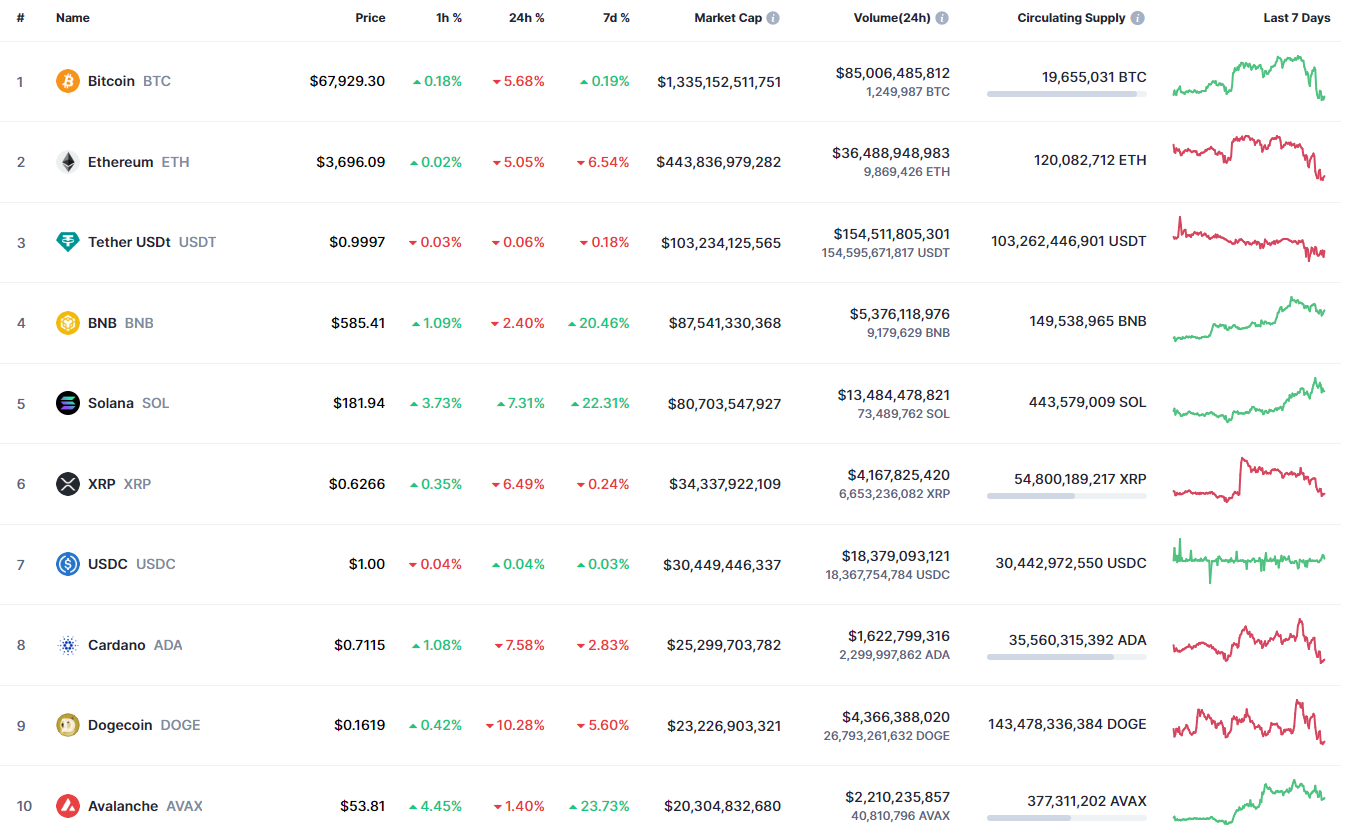
Task: Click Ethereum's 24h volume value
Action: (890, 153)
